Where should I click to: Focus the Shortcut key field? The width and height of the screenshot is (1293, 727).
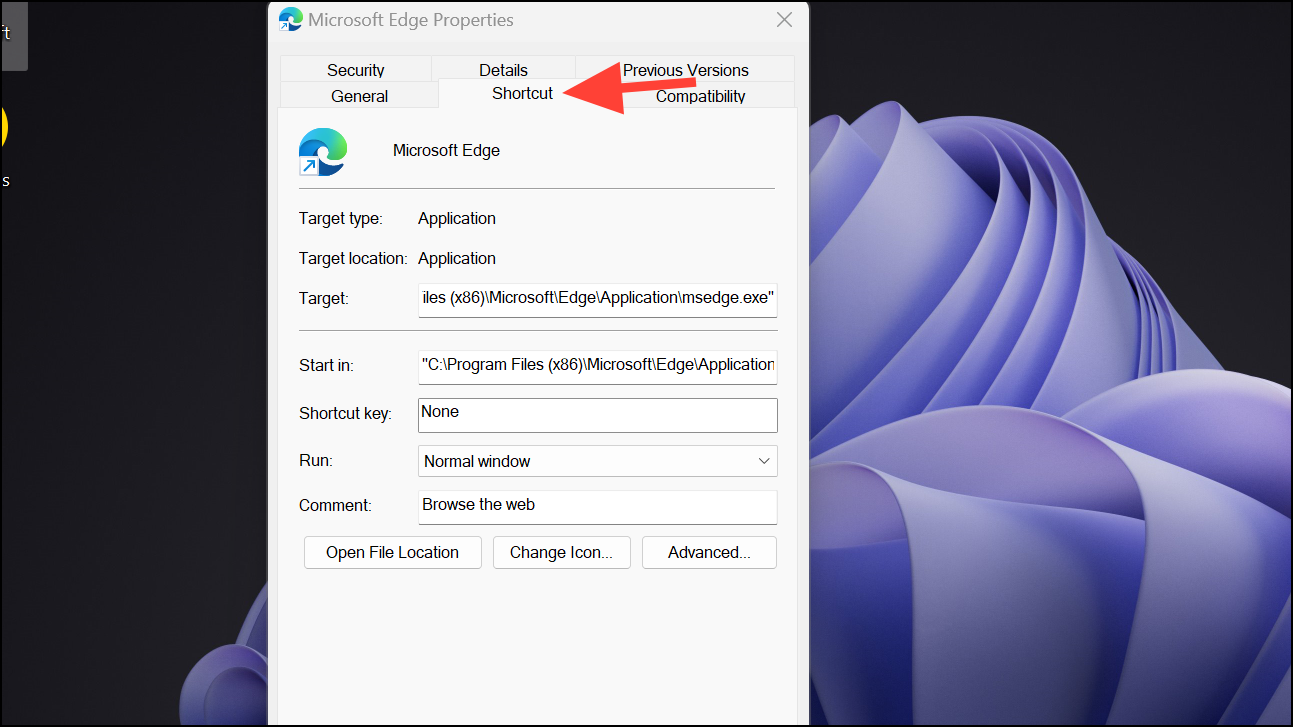pyautogui.click(x=597, y=415)
